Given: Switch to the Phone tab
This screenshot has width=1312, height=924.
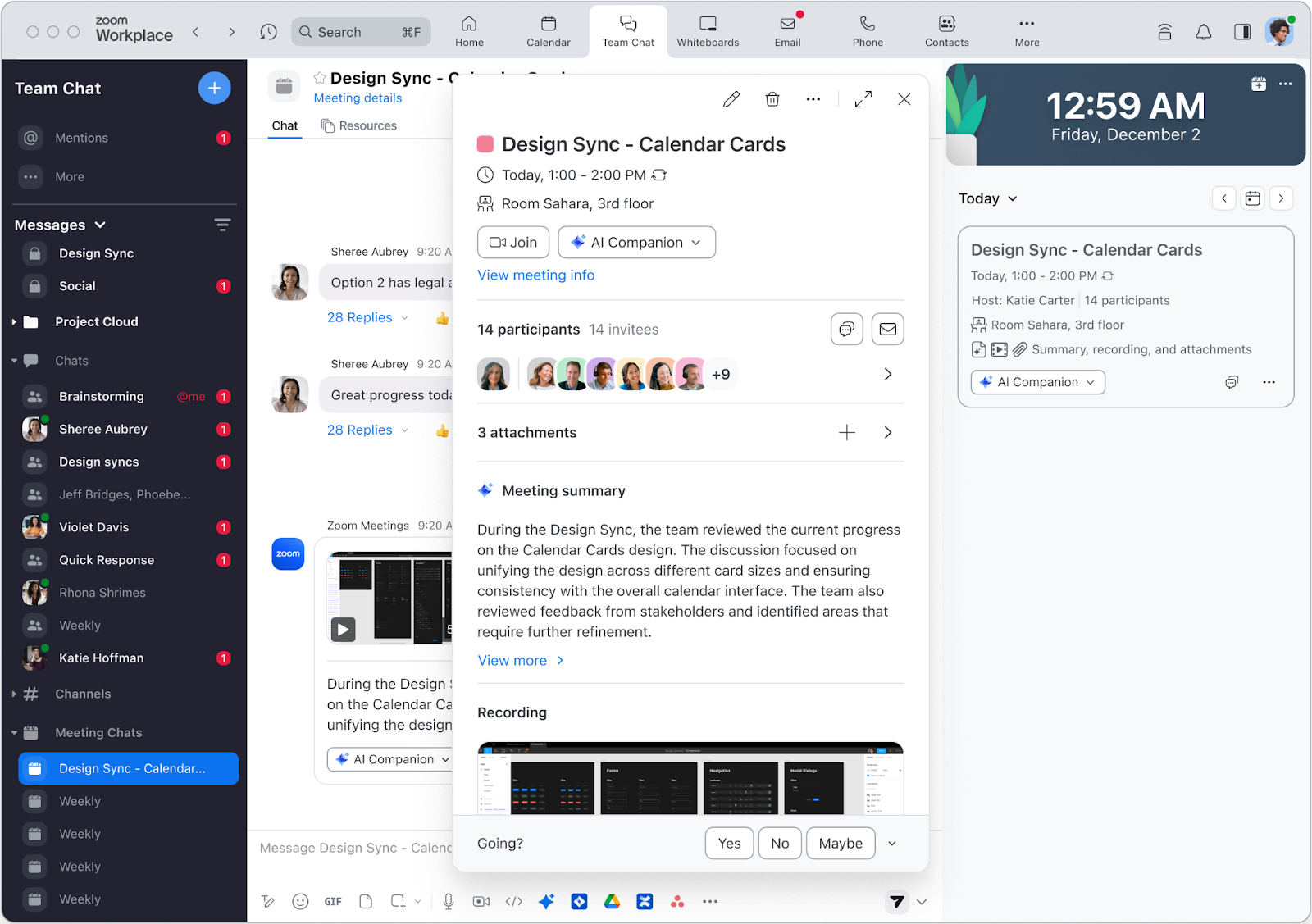Looking at the screenshot, I should pyautogui.click(x=868, y=32).
